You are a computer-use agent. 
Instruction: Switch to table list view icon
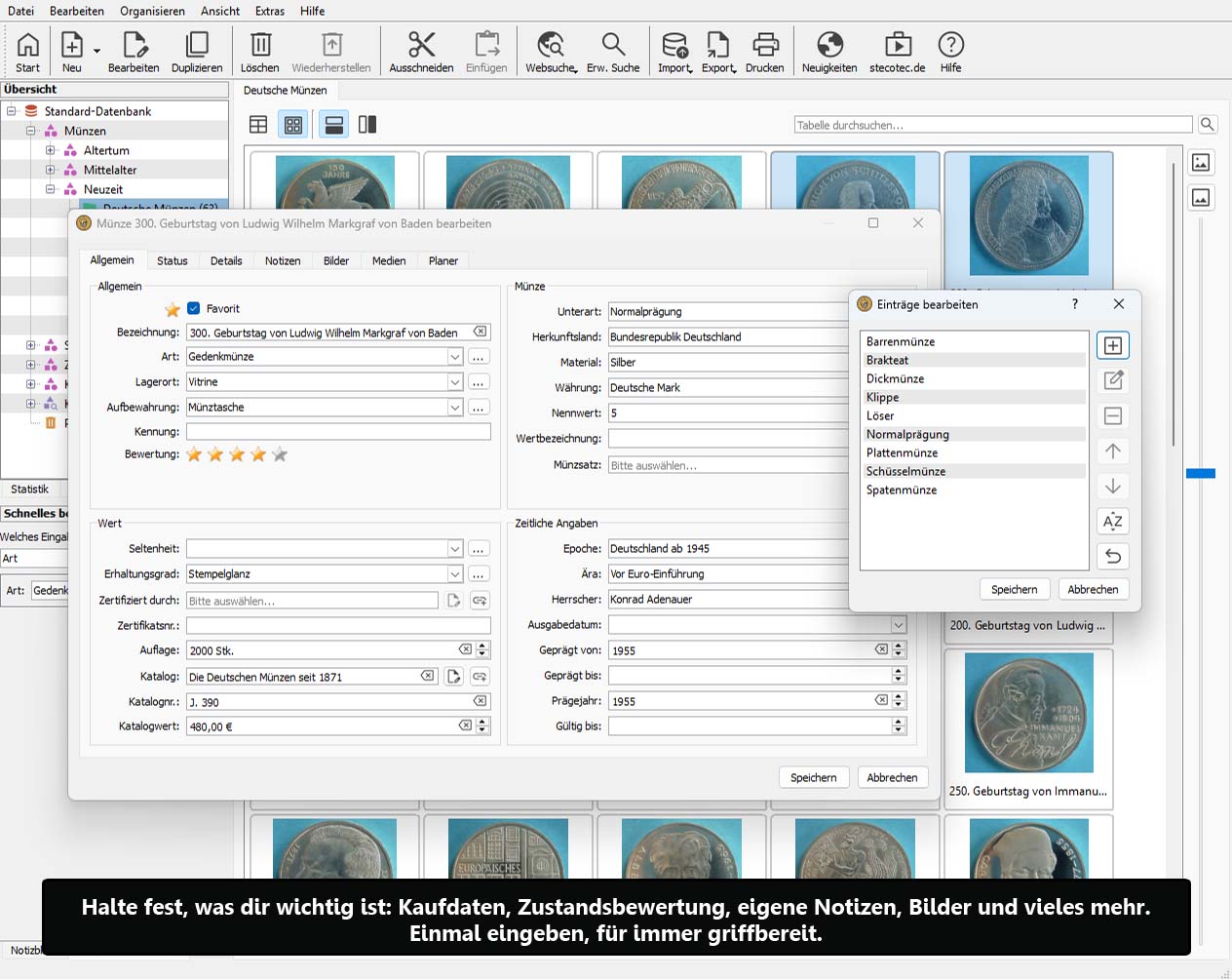click(x=258, y=125)
